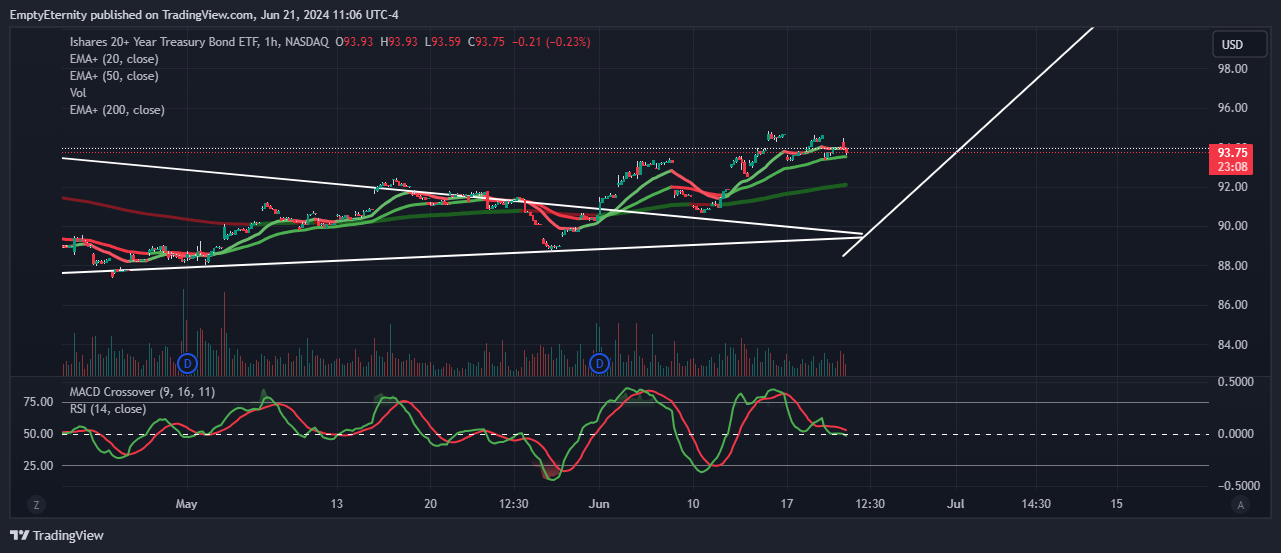Click the A auto-scale button at bottom right
The height and width of the screenshot is (553, 1281).
tap(1240, 505)
